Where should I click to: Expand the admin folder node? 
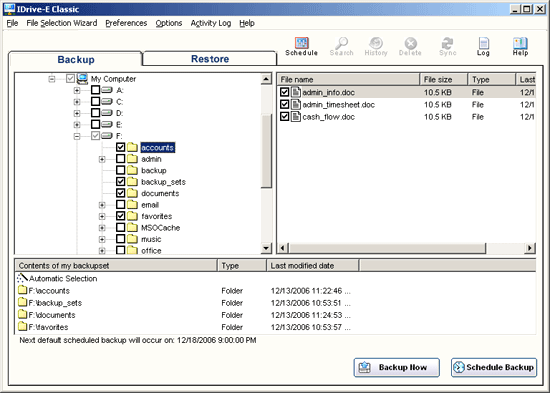click(102, 159)
